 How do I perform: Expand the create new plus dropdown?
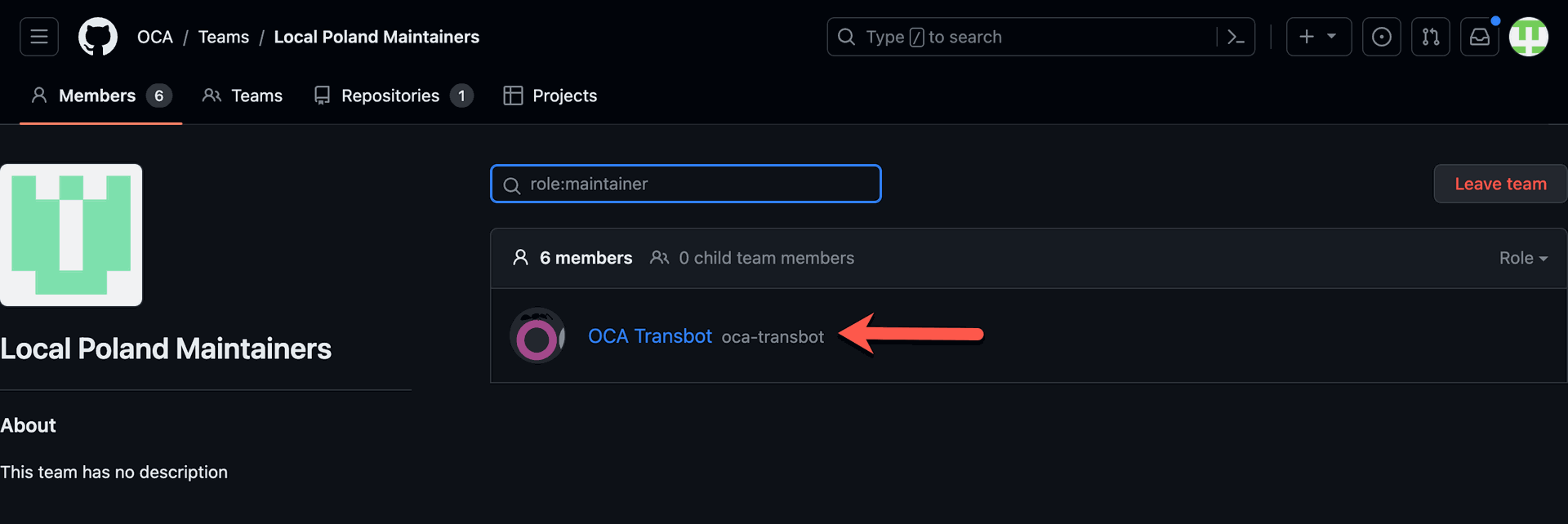1318,37
